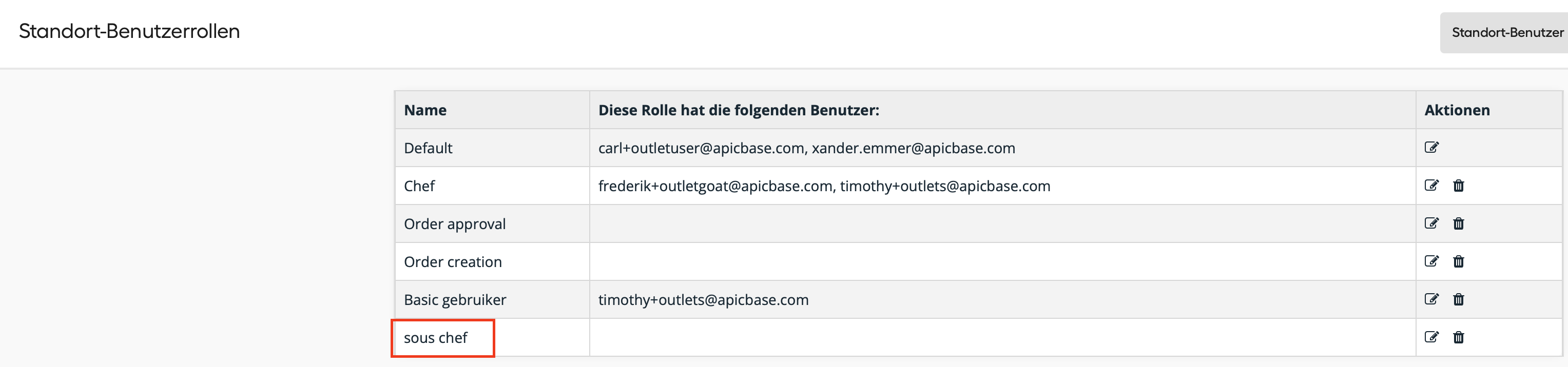Edit the sous chef role
Screen dimensions: 1568x367
(1431, 337)
